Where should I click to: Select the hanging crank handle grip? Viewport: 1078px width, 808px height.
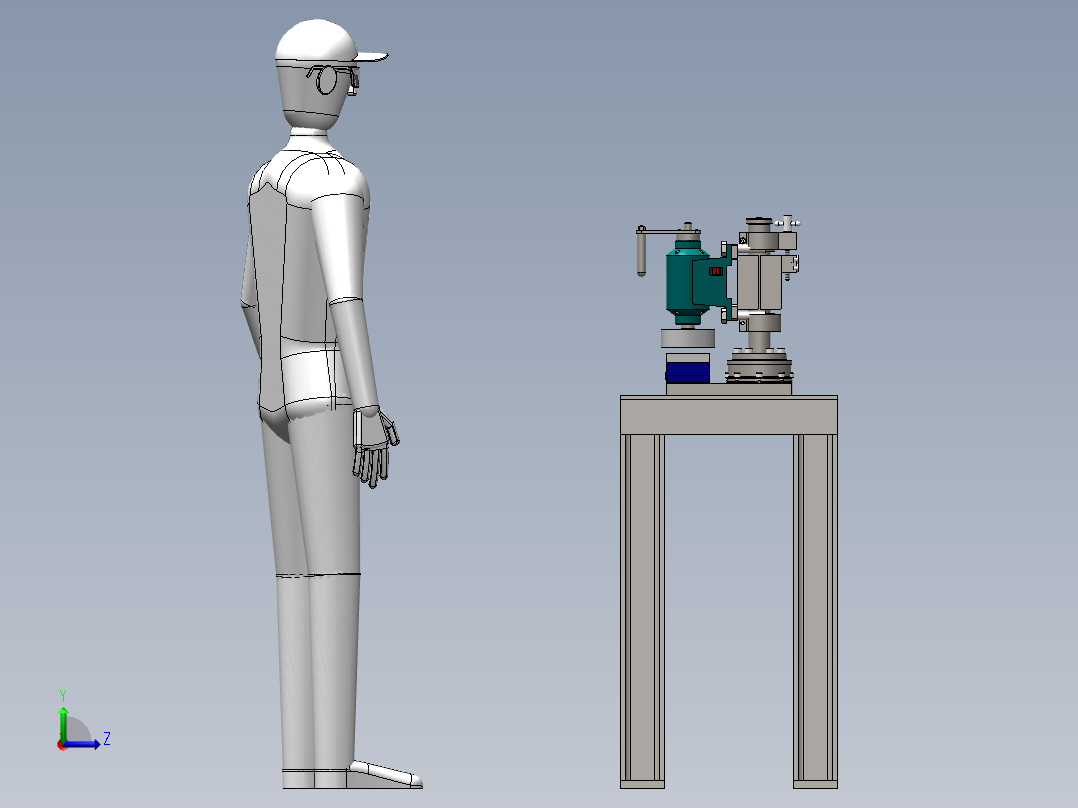641,252
